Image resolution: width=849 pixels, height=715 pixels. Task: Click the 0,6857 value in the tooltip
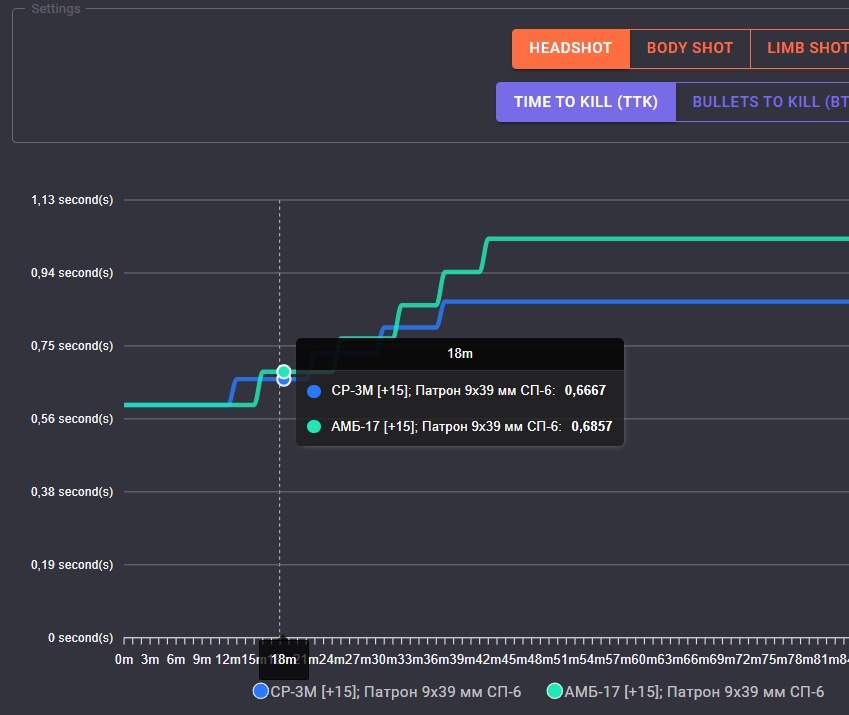(x=591, y=426)
